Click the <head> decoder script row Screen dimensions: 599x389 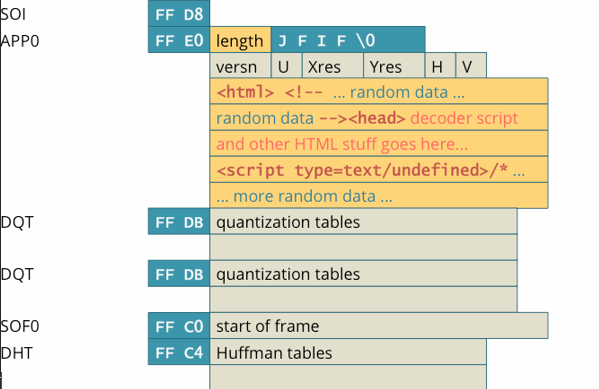point(379,118)
